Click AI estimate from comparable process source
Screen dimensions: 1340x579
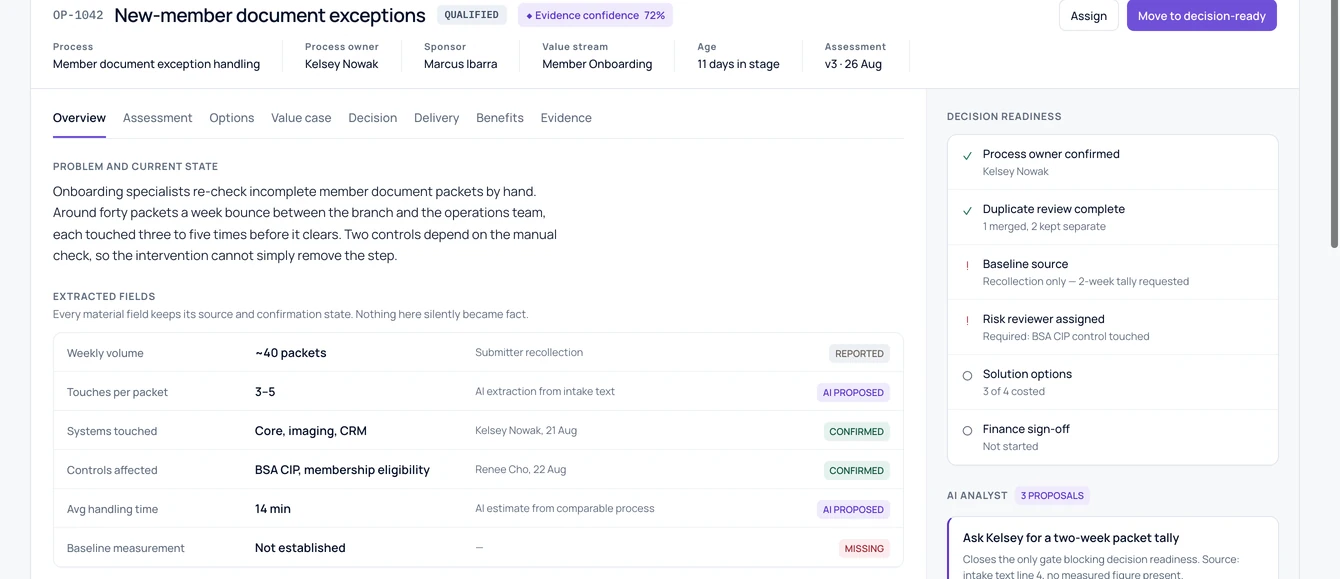pyautogui.click(x=565, y=508)
